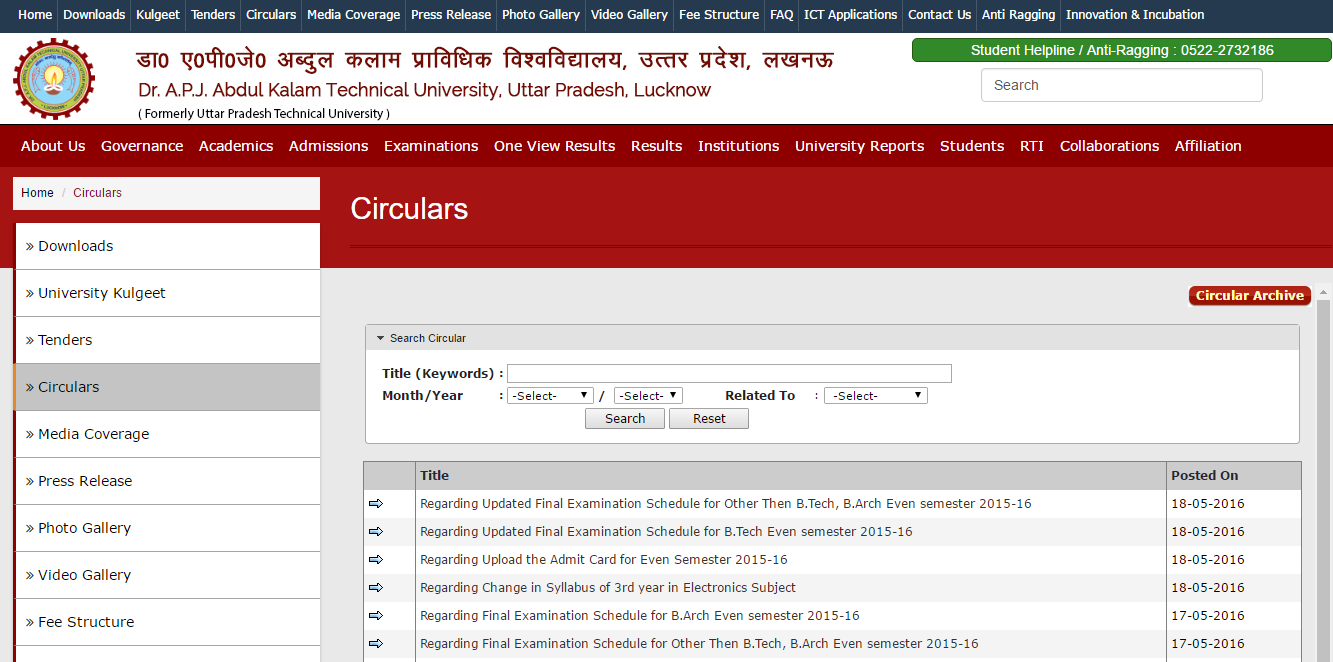The image size is (1333, 662).
Task: Click arrow icon beside B.Arch final examination schedule
Action: (376, 615)
